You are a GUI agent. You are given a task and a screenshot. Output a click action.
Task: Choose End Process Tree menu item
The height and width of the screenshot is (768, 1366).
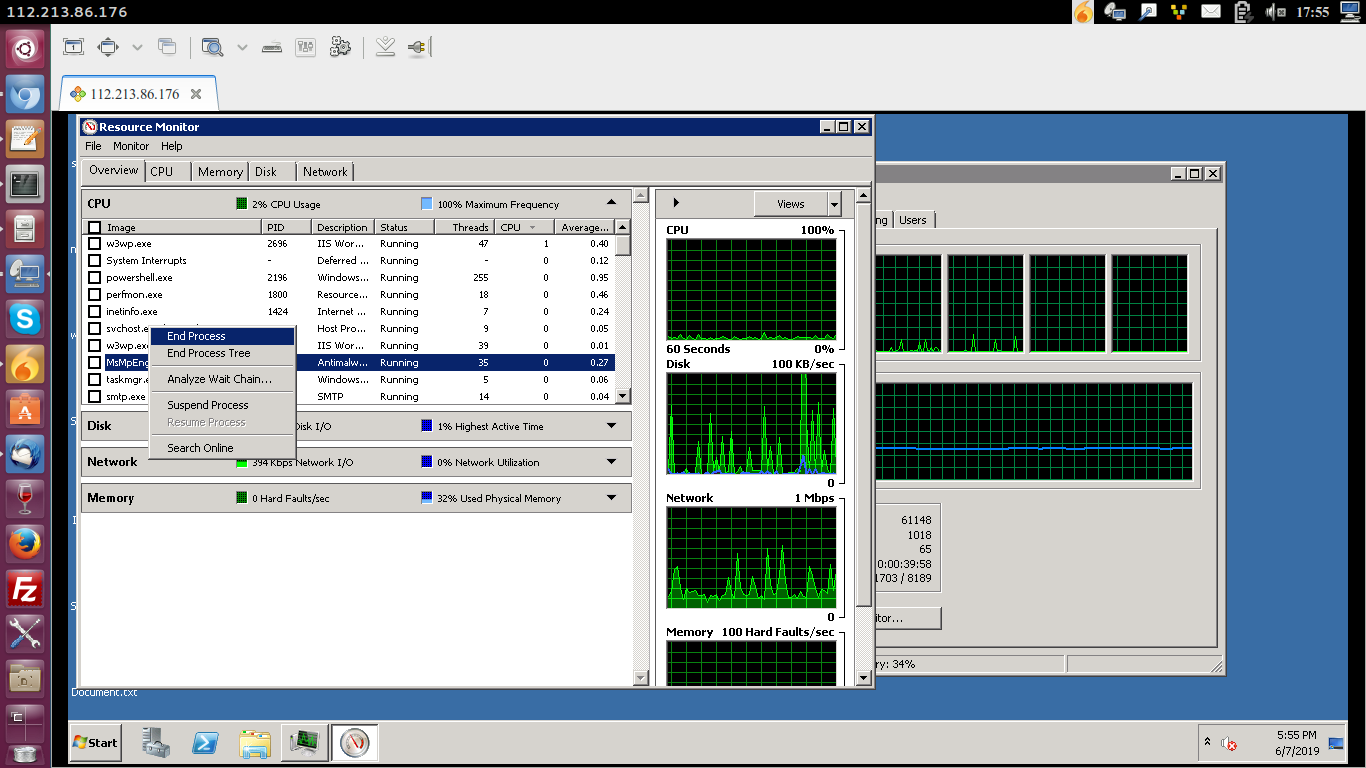(x=222, y=353)
